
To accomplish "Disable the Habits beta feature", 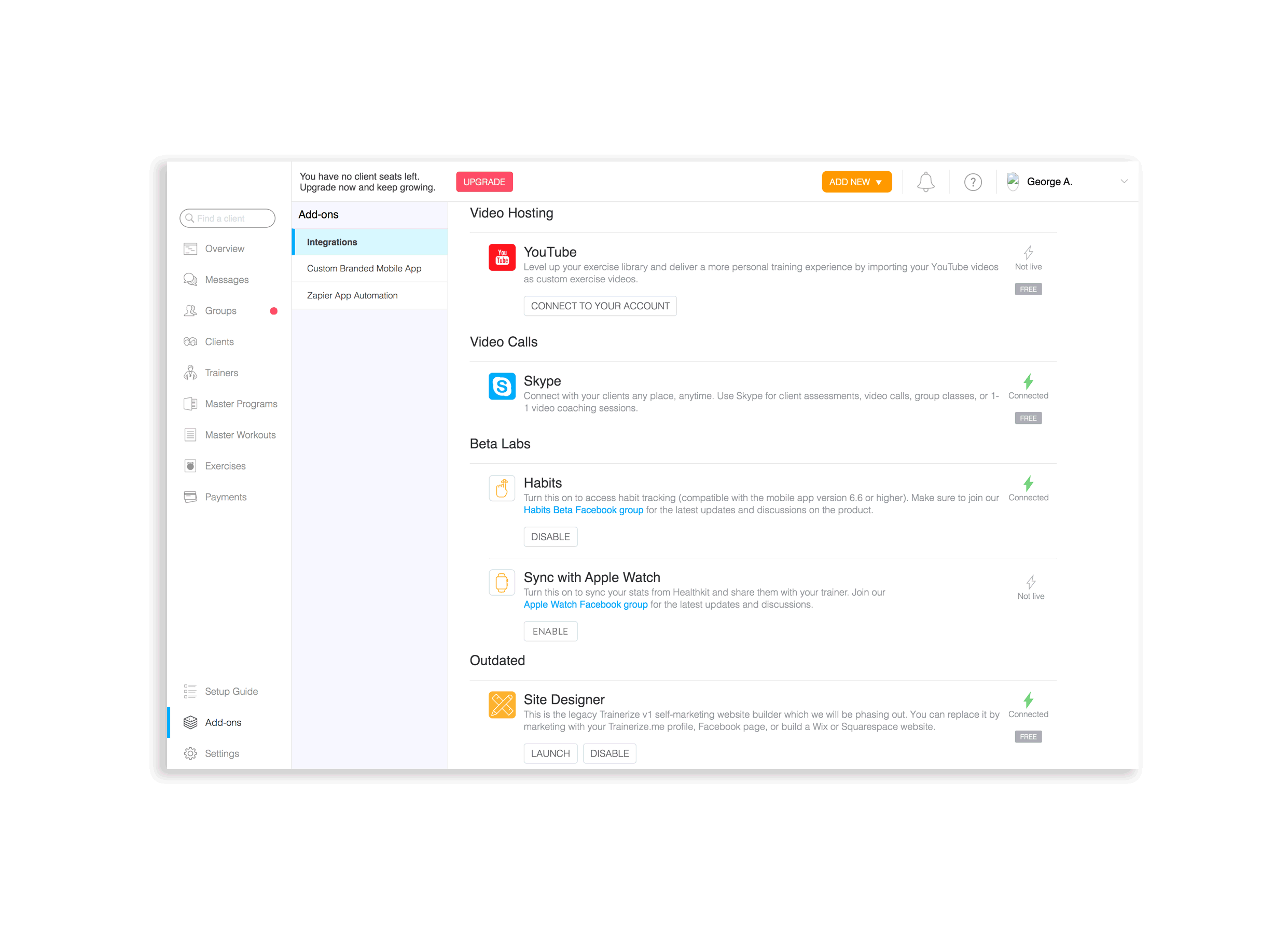I will [550, 537].
